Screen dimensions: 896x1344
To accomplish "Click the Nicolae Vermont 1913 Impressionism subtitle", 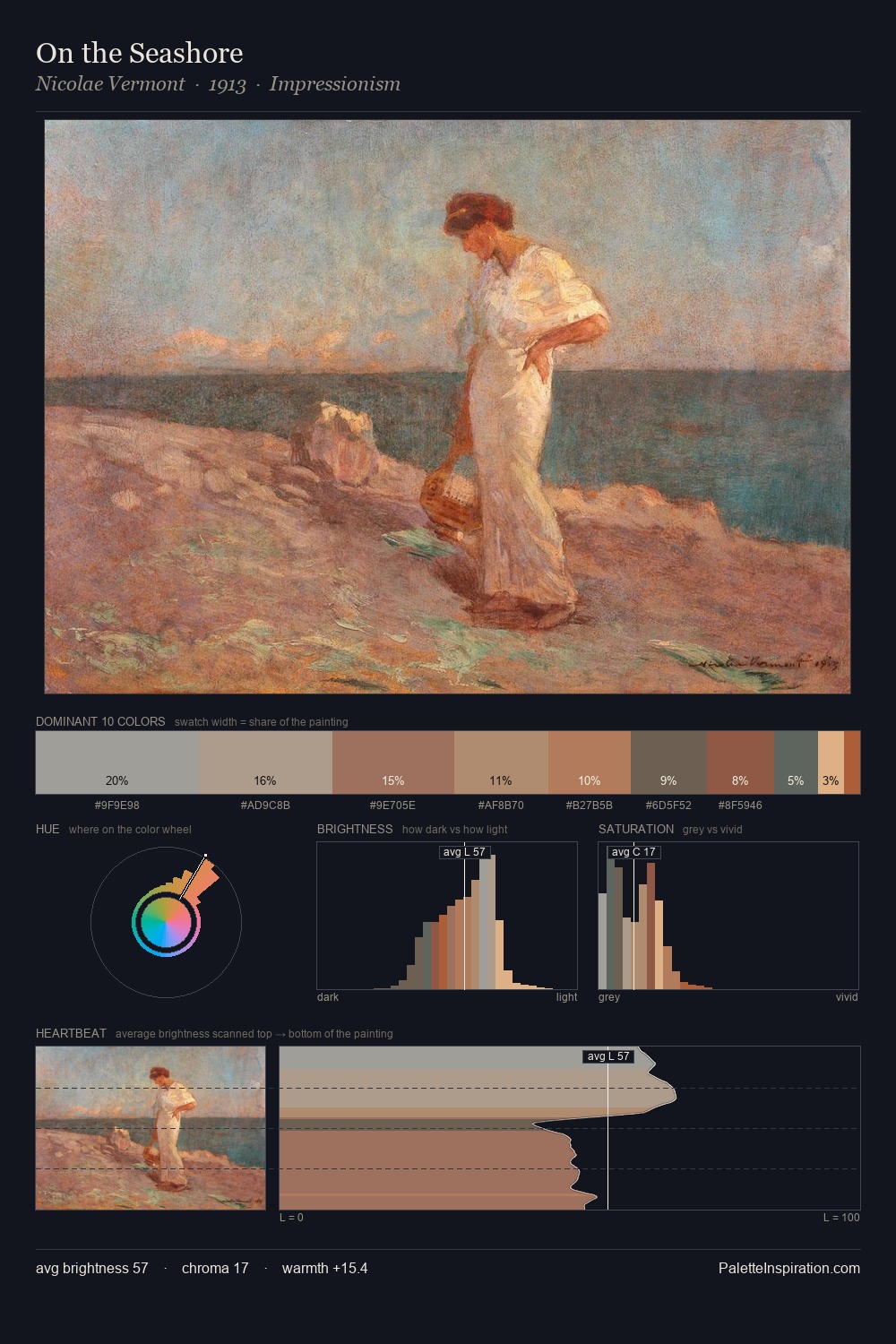I will coord(218,84).
